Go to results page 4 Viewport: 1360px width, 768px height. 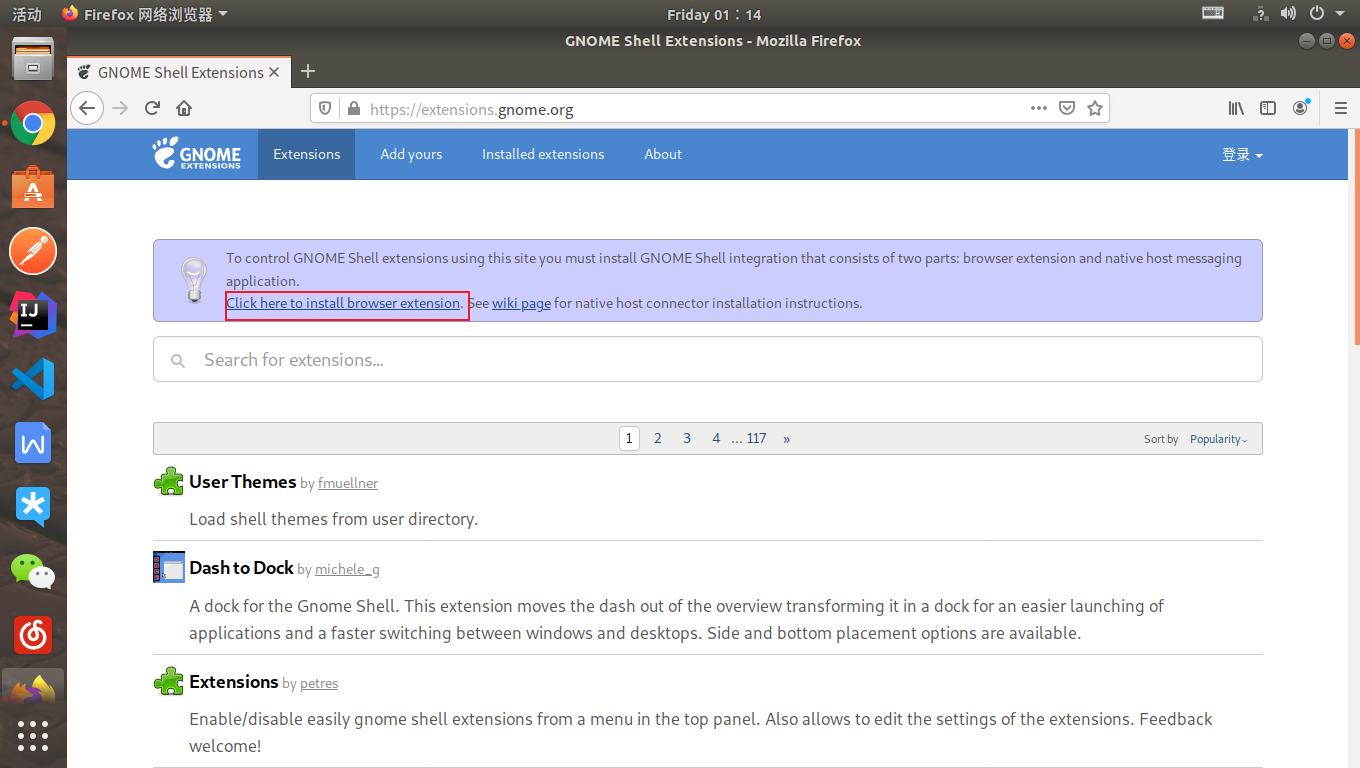pos(716,438)
